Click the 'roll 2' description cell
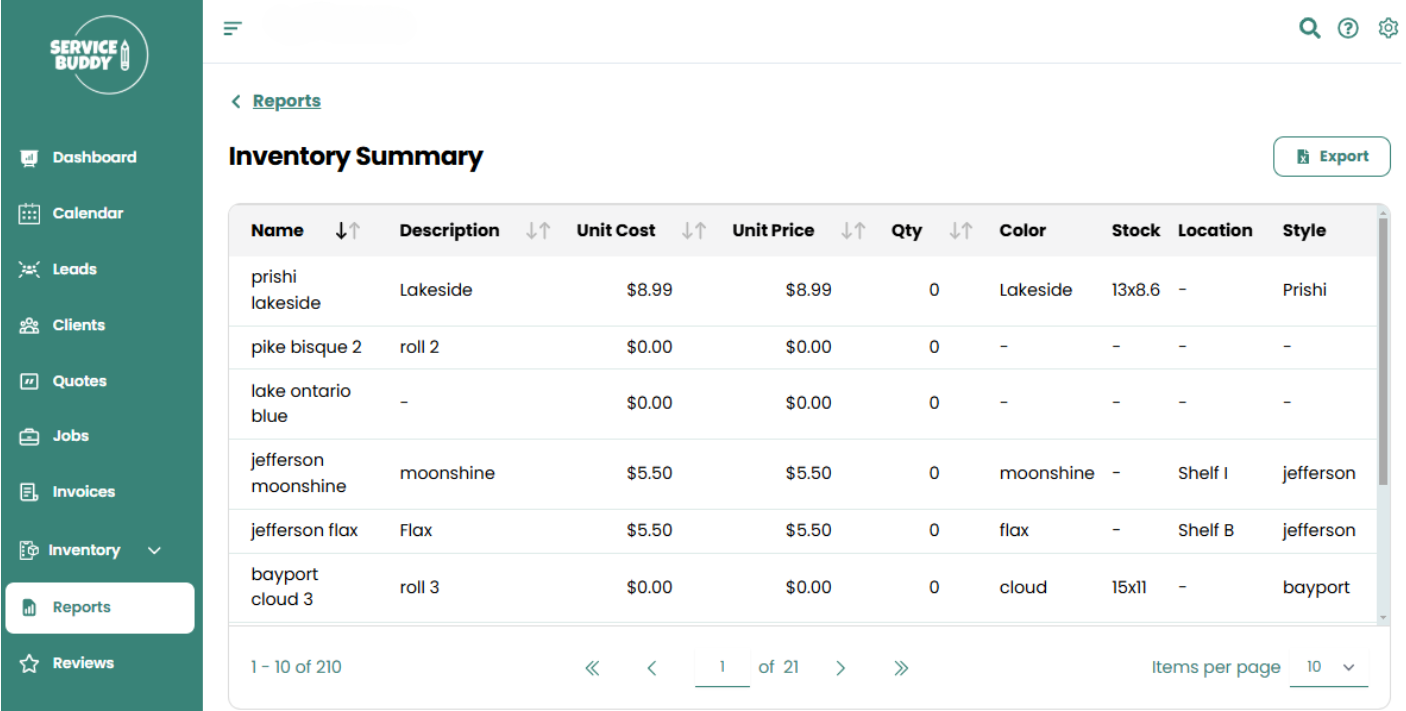Screen dimensions: 1406x711 tap(419, 348)
